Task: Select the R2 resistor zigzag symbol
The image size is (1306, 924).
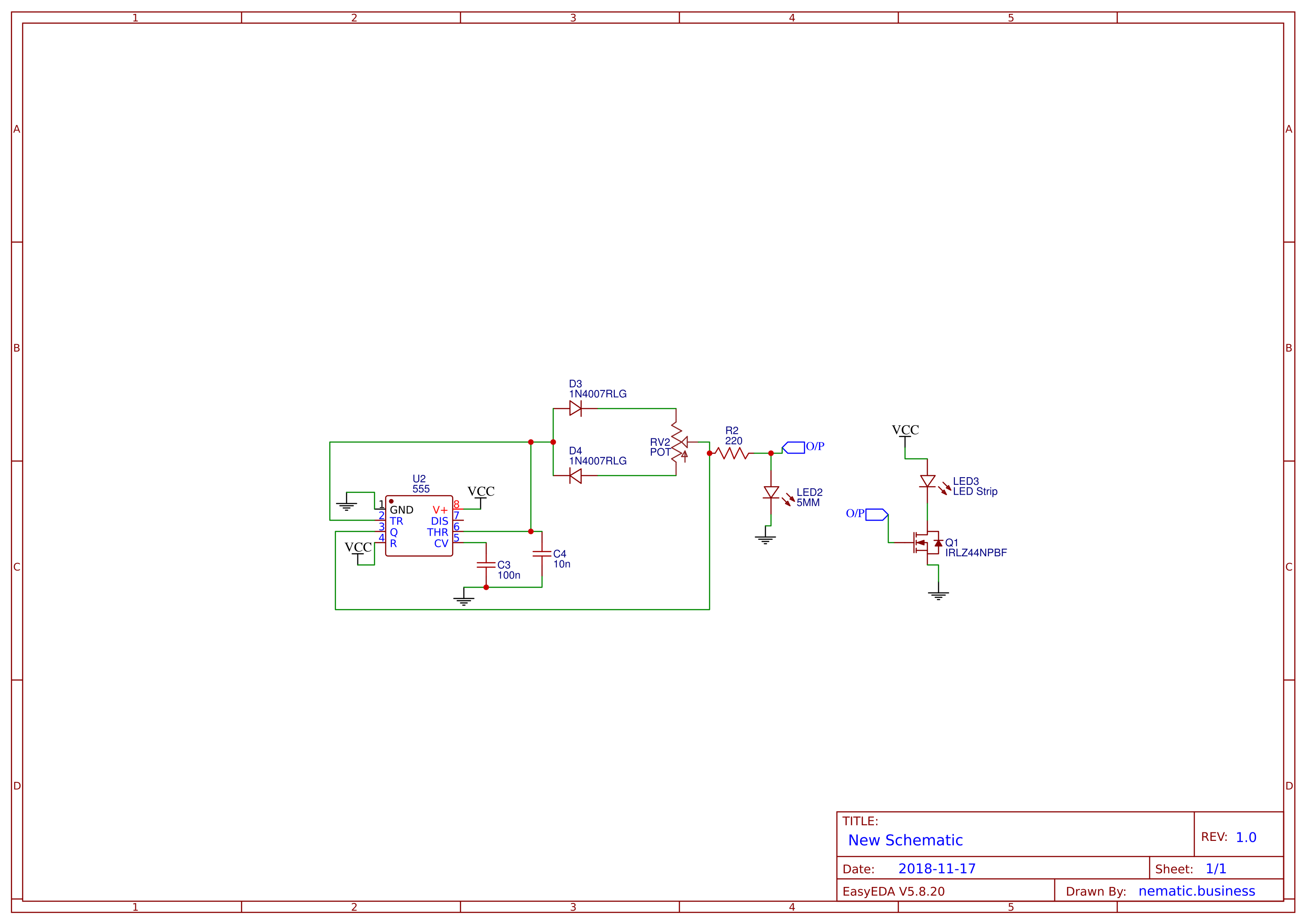Action: pyautogui.click(x=731, y=453)
